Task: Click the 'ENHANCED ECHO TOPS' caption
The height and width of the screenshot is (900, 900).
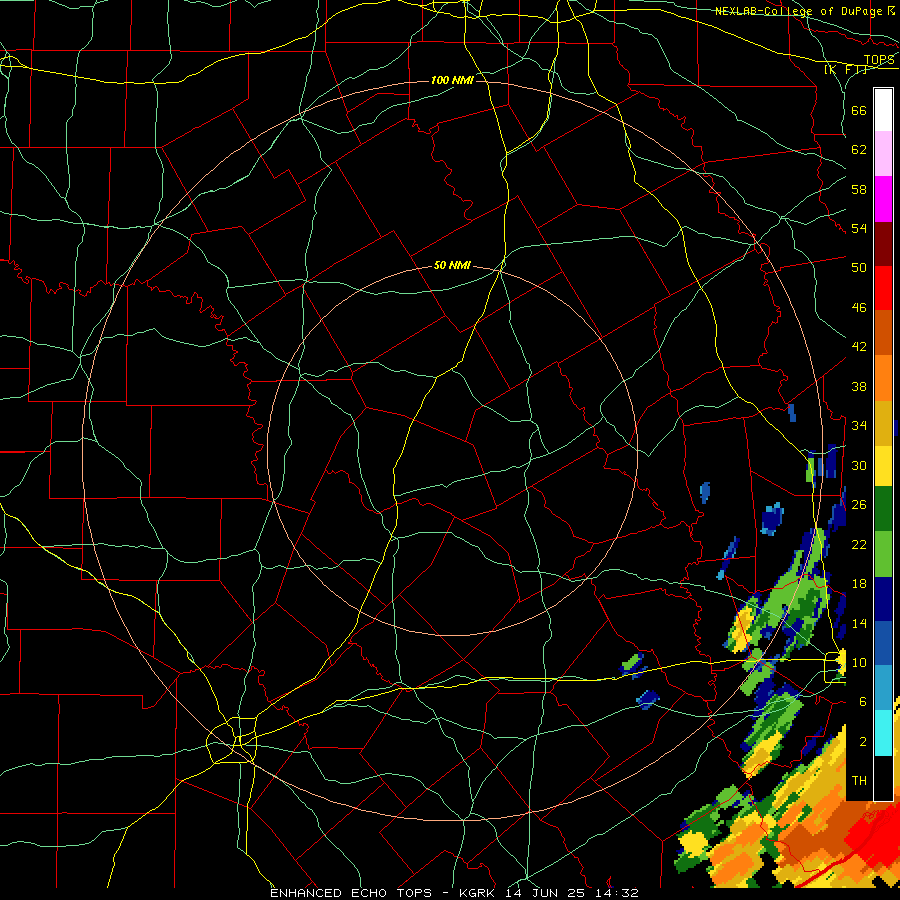Action: click(x=351, y=893)
